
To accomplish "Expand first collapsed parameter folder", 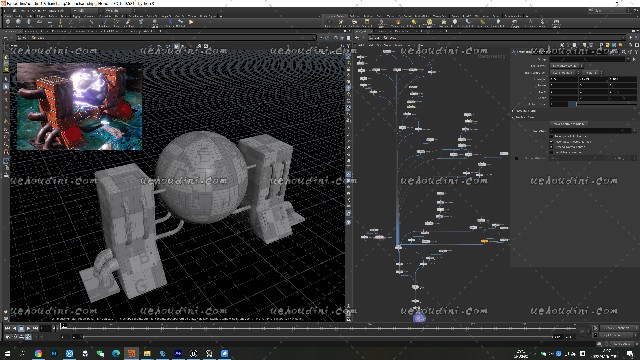I will click(513, 111).
